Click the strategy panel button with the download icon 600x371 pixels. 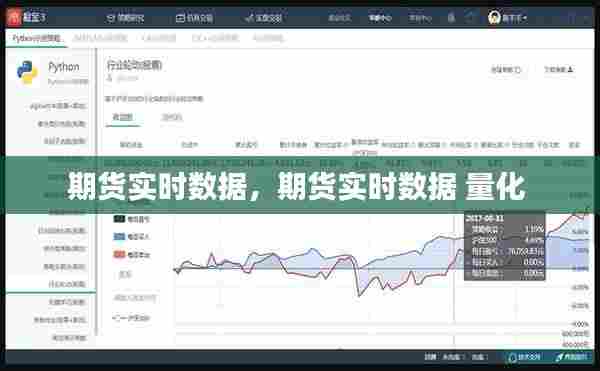tap(558, 69)
